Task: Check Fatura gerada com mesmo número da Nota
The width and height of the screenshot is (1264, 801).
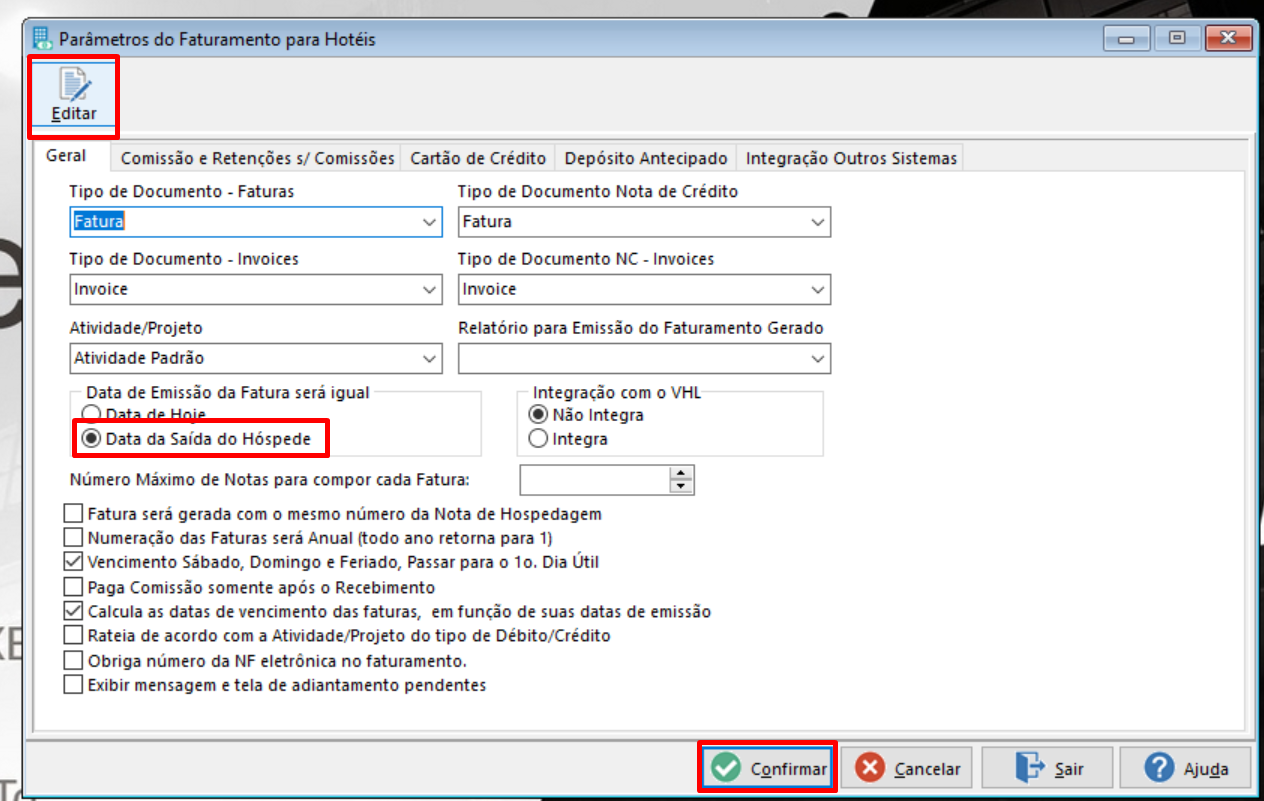Action: pyautogui.click(x=73, y=514)
